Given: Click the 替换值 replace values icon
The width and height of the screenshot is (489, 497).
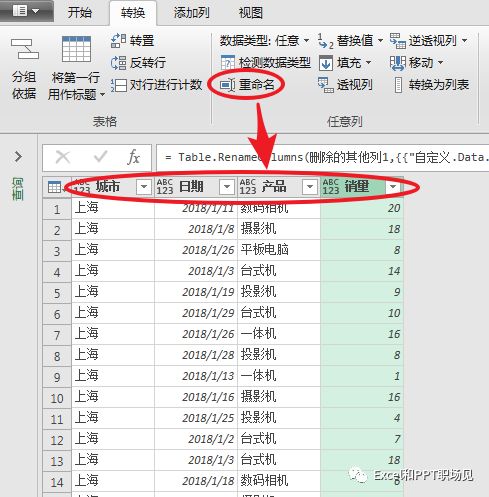Looking at the screenshot, I should point(325,41).
